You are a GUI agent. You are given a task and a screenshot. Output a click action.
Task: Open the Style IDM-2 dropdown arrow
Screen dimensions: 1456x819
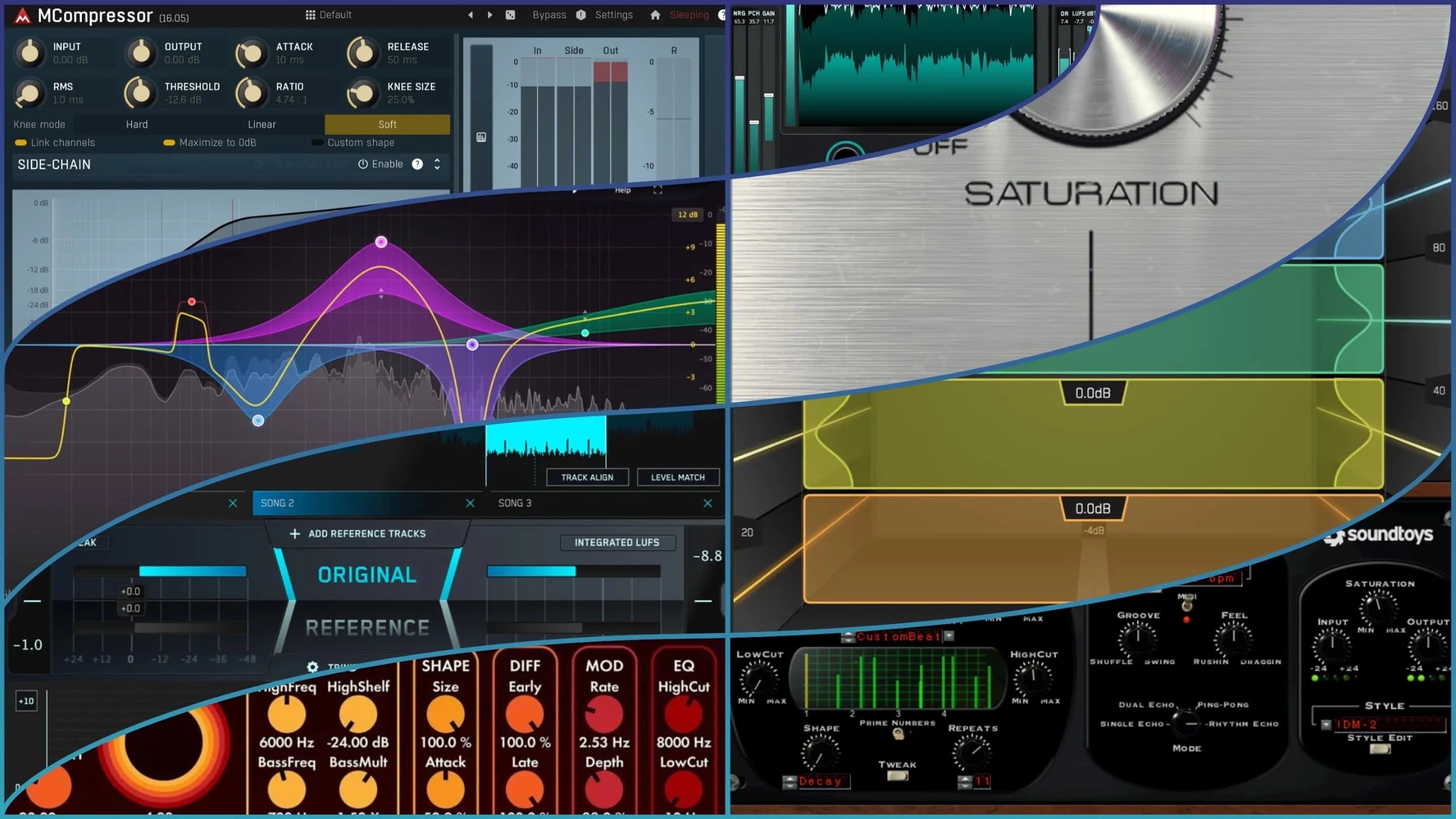coord(1326,725)
